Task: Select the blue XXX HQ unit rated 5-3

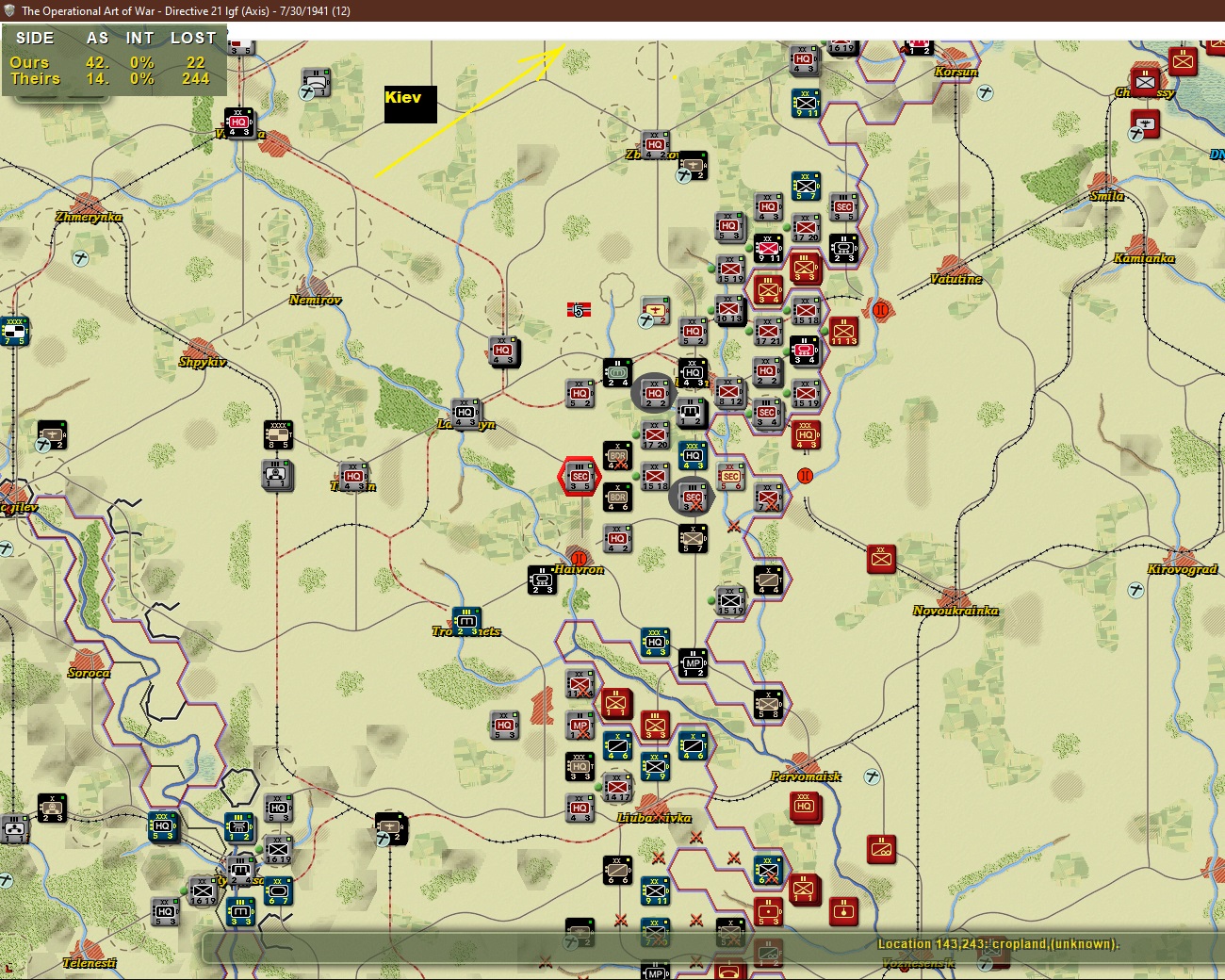Action: point(163,826)
